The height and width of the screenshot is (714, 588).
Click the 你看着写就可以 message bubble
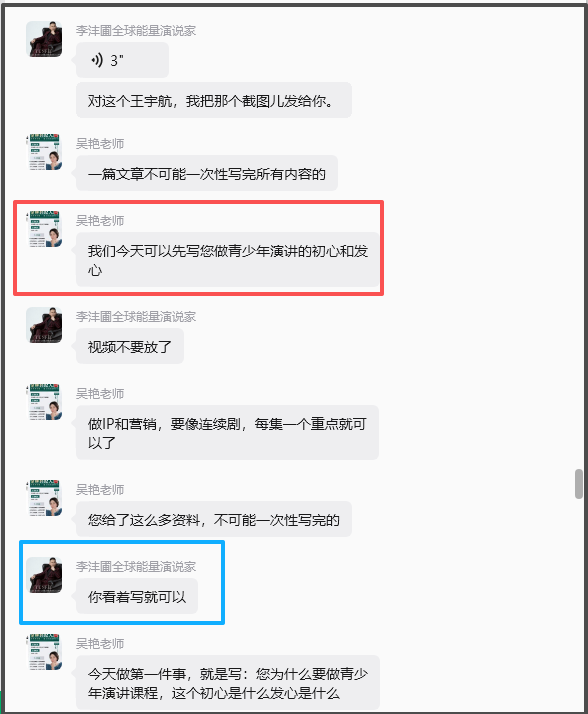pyautogui.click(x=137, y=596)
